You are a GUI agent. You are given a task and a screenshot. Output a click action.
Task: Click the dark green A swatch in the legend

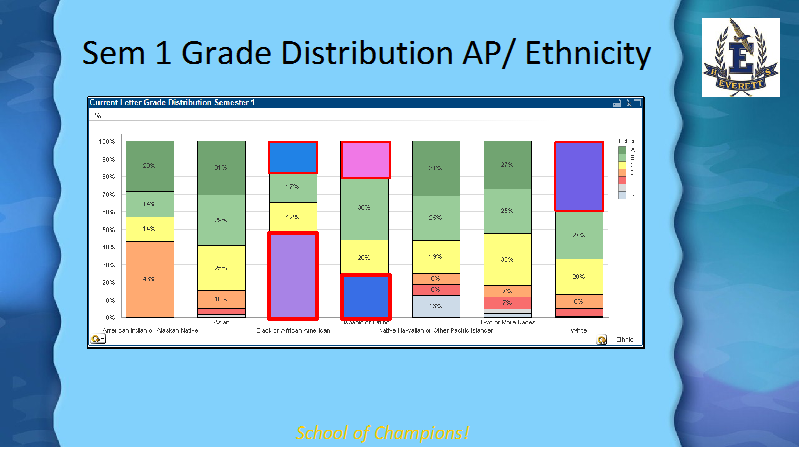(x=622, y=151)
